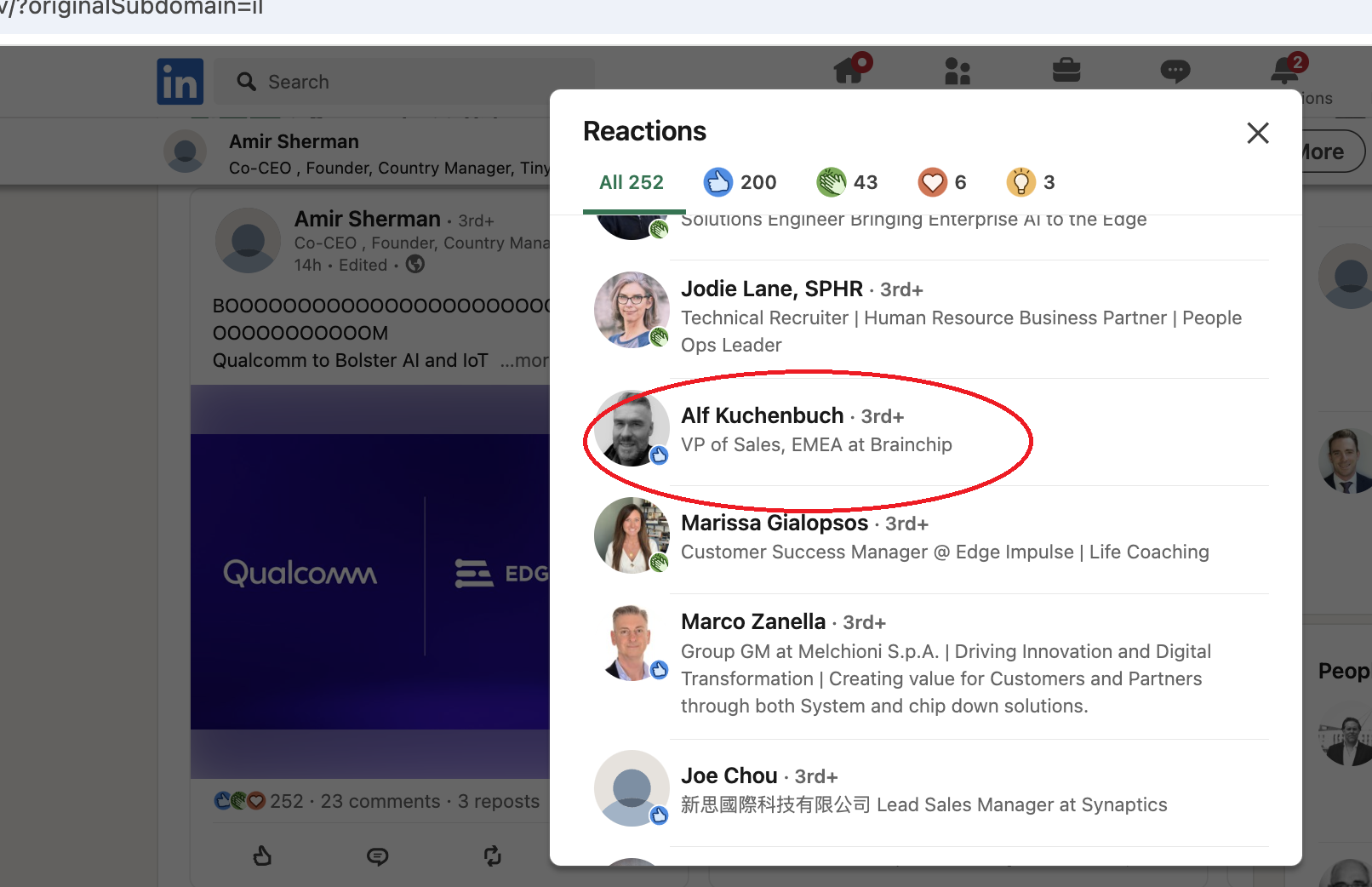1372x887 pixels.
Task: Open Marco Zanella's profile photo
Action: [632, 643]
